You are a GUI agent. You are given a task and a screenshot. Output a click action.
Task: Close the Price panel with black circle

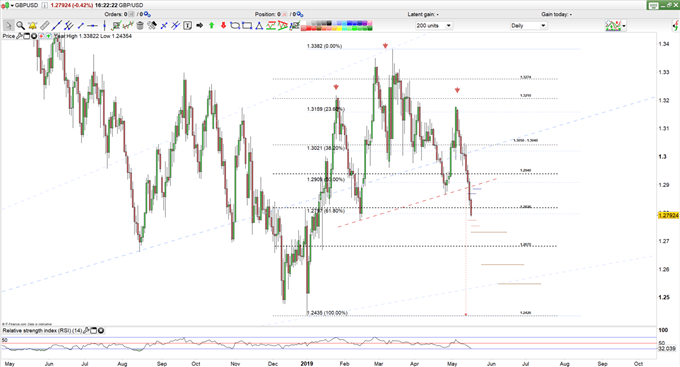[34, 36]
